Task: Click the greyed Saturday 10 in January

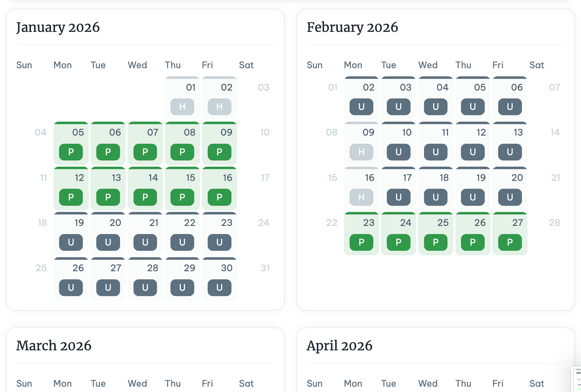Action: click(x=265, y=133)
